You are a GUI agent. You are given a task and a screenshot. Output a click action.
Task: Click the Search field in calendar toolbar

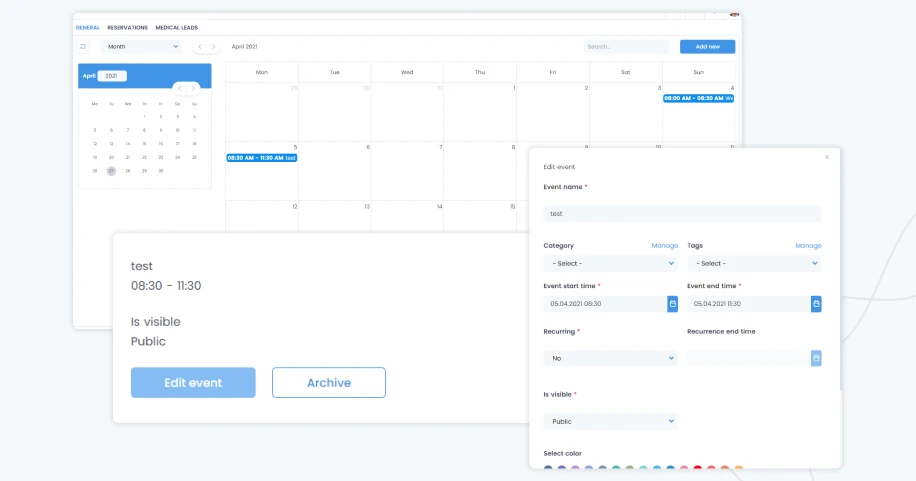point(626,47)
